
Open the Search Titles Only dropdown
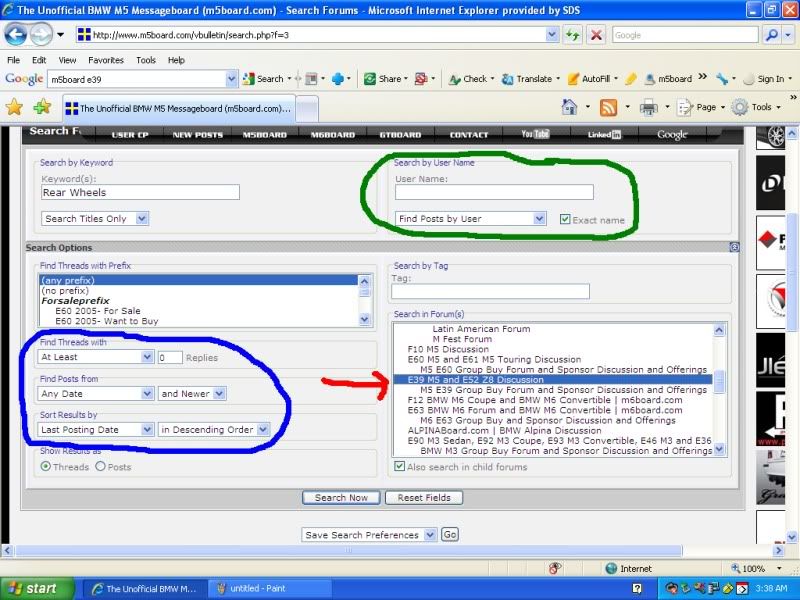[x=95, y=218]
